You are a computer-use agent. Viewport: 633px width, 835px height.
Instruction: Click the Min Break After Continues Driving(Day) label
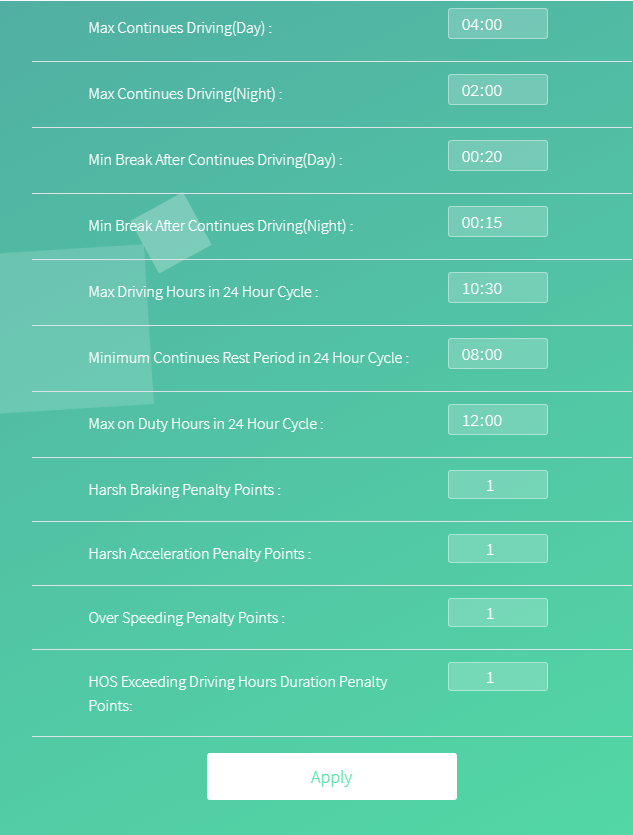tap(215, 160)
